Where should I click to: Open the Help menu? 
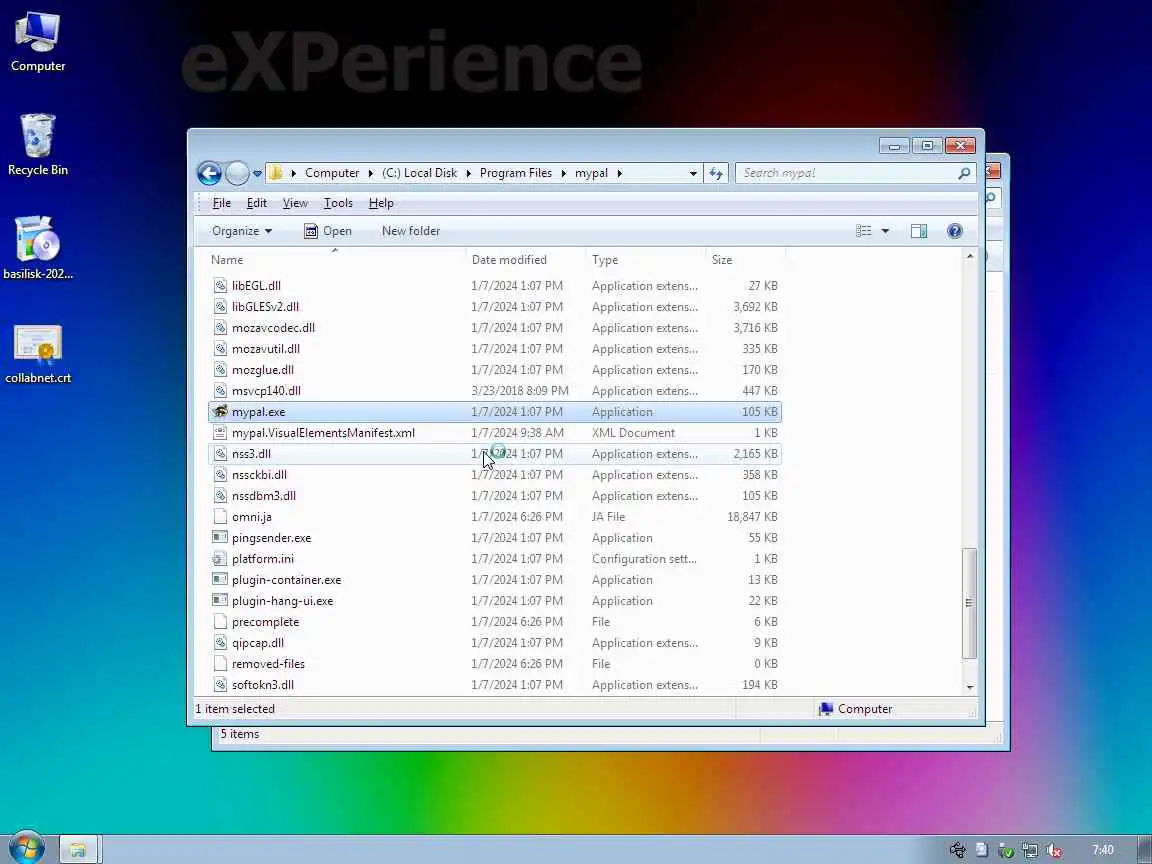pos(381,203)
